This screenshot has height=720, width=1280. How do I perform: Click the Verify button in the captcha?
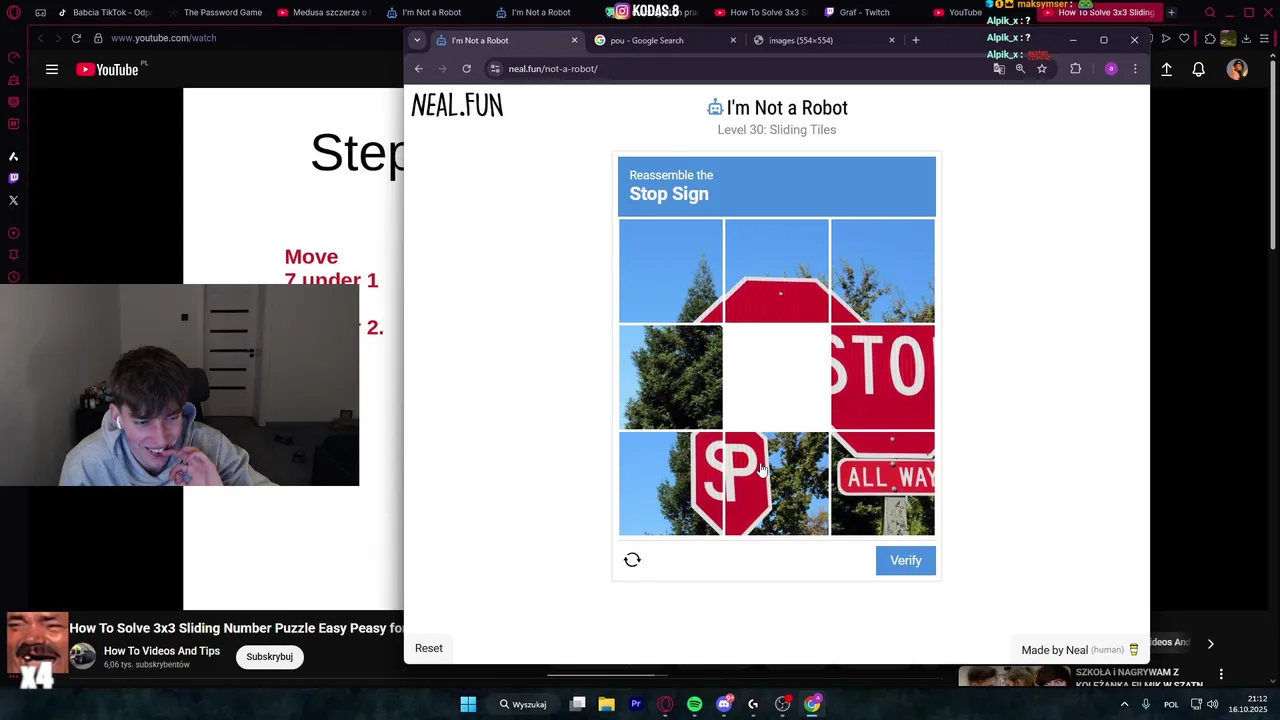[905, 560]
